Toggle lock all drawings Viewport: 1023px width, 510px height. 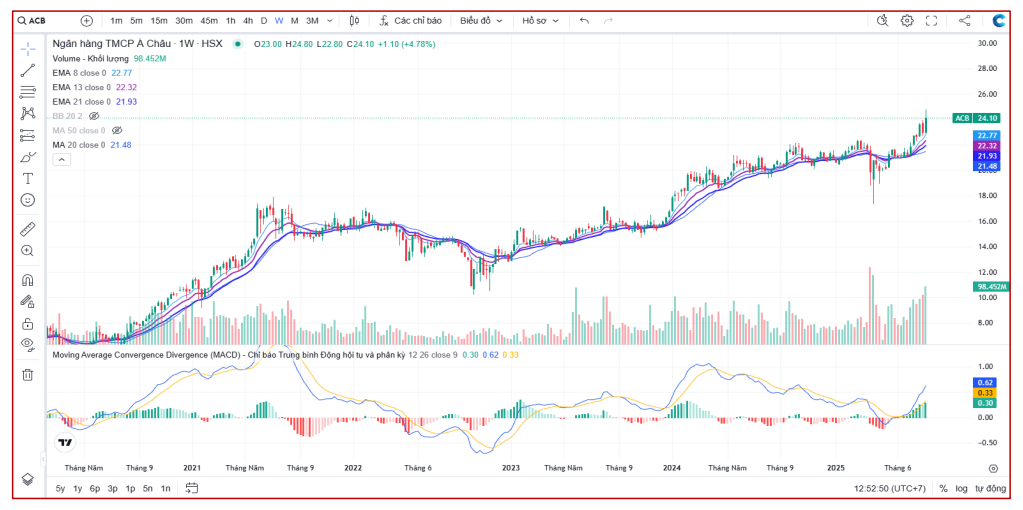pyautogui.click(x=27, y=323)
